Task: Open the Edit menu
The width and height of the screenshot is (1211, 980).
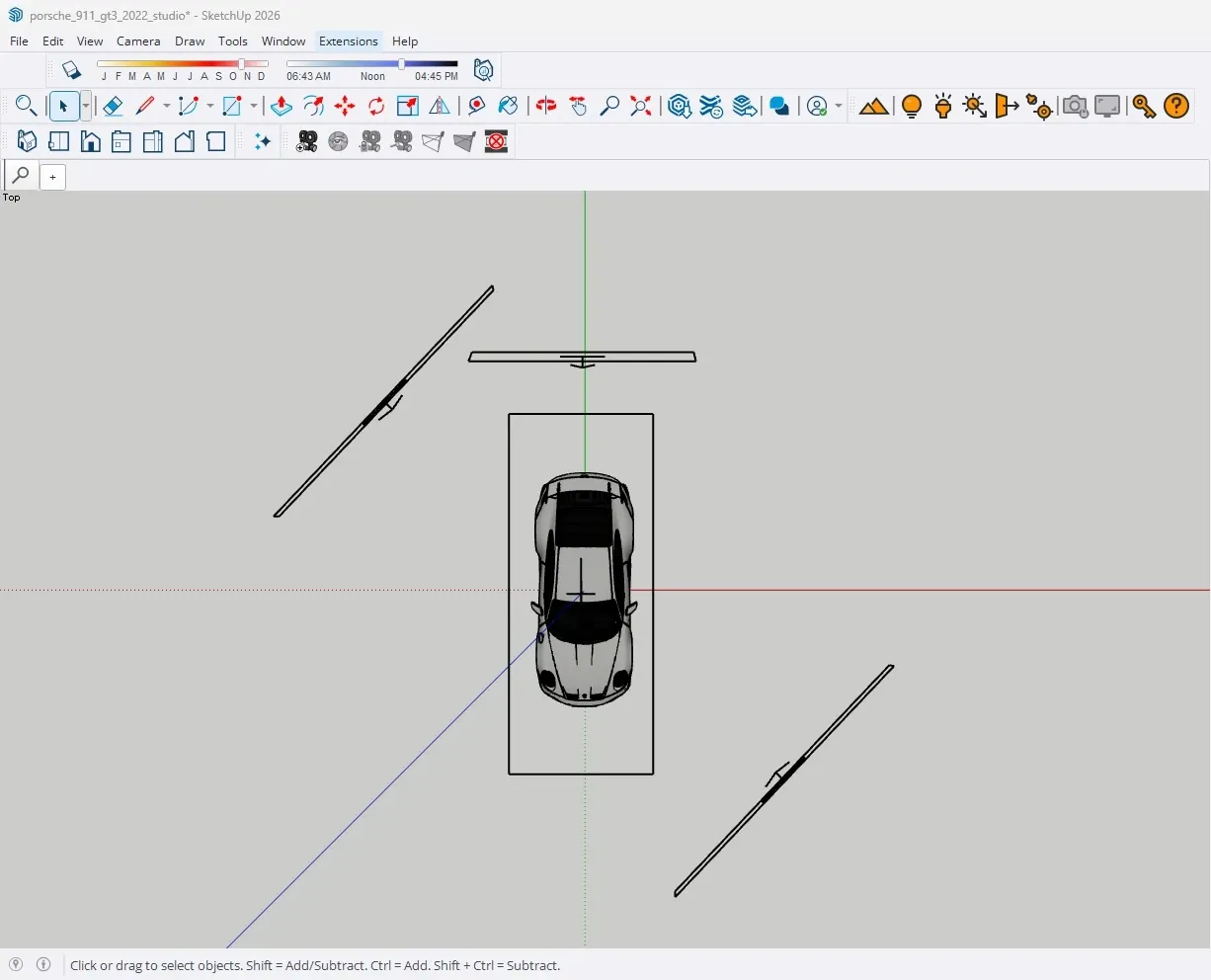Action: tap(53, 41)
